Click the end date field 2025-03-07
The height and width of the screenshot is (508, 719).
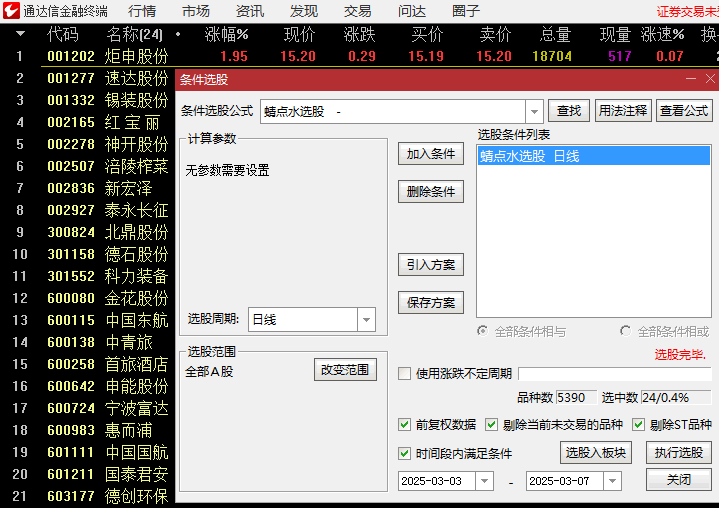(565, 481)
